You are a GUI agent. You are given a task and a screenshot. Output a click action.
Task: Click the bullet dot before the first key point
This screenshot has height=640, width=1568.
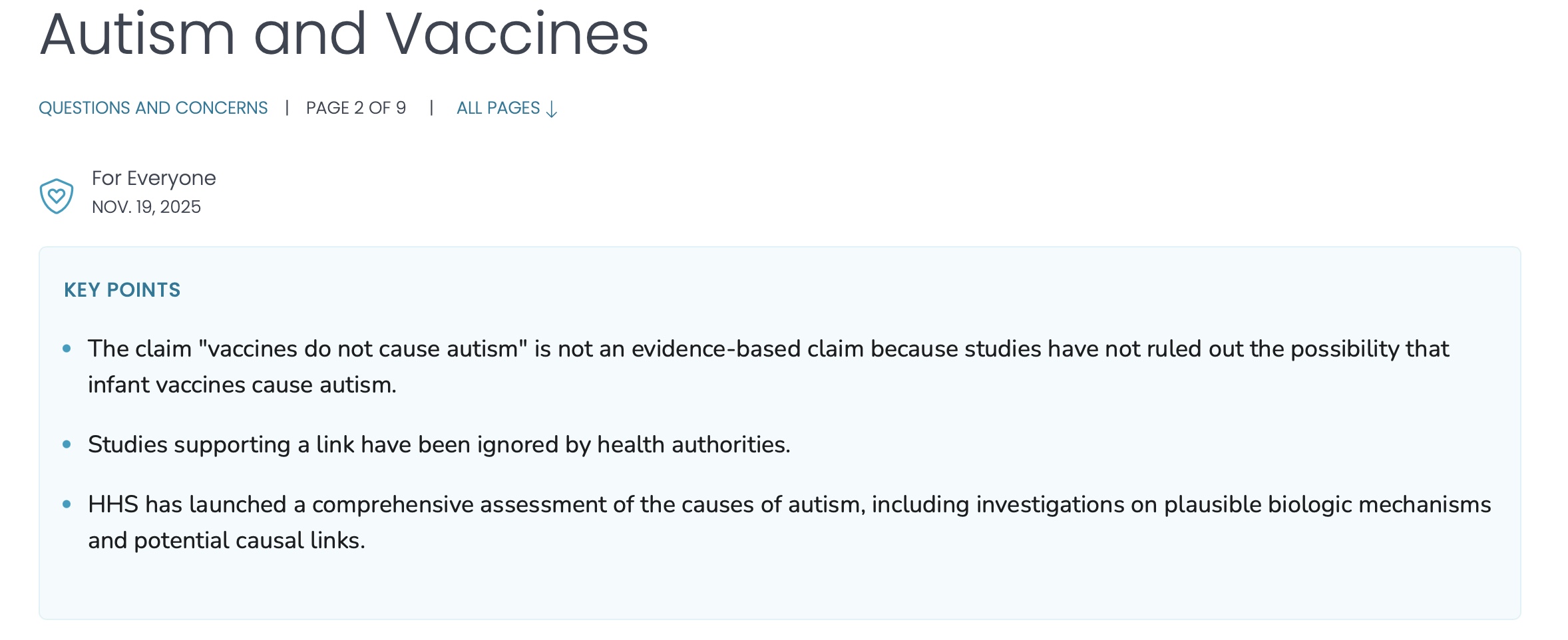click(67, 349)
